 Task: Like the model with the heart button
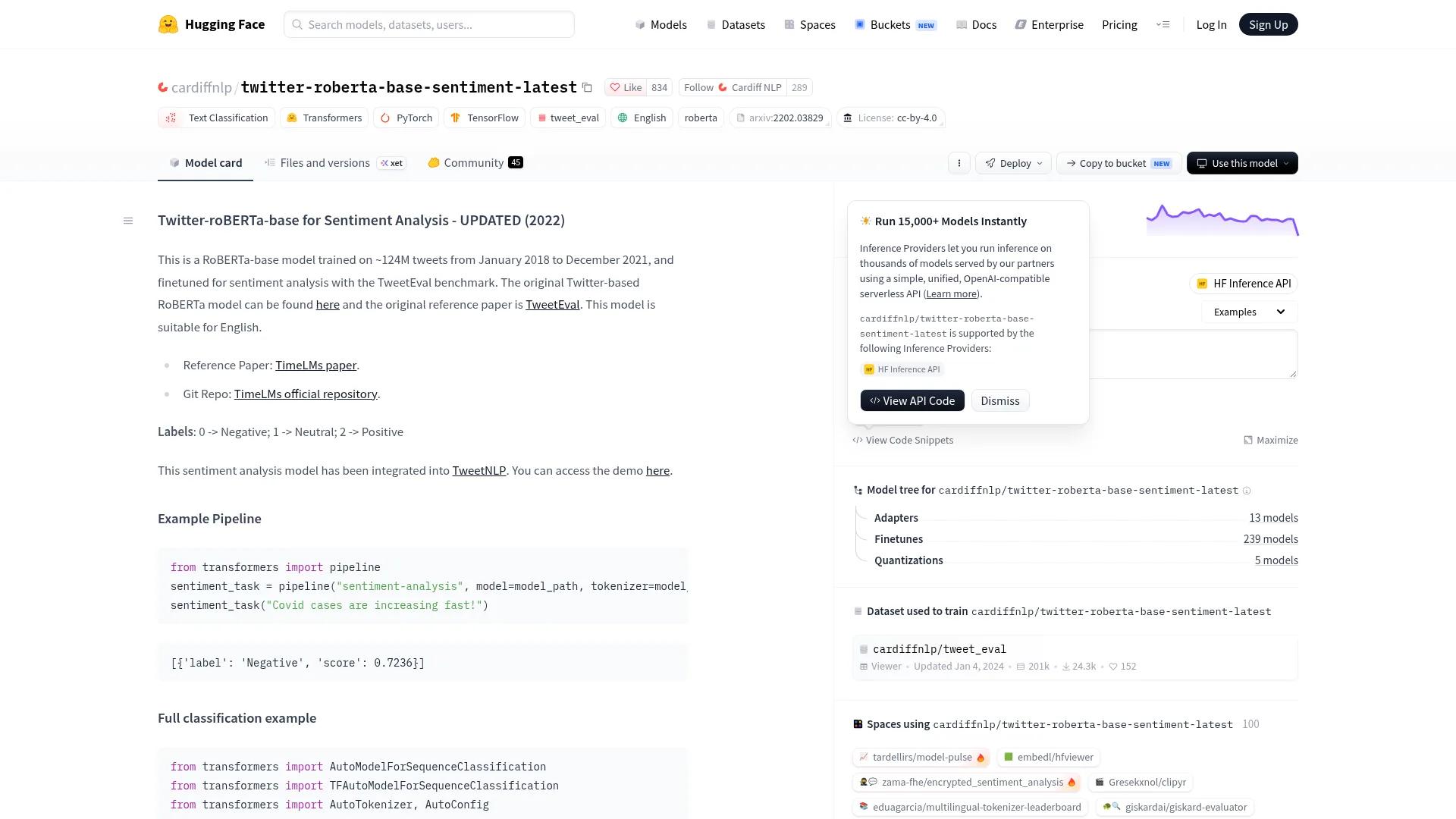pos(626,87)
